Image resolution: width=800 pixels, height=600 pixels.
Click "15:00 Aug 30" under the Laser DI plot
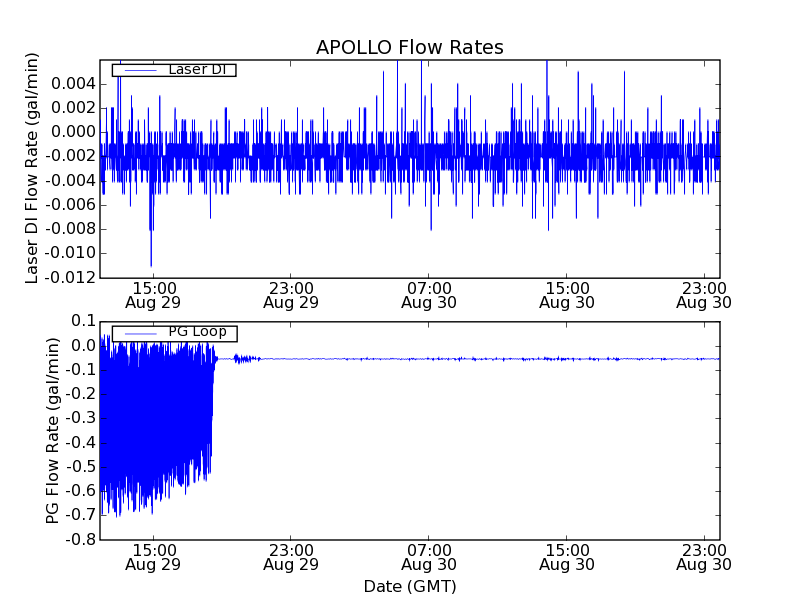(567, 295)
